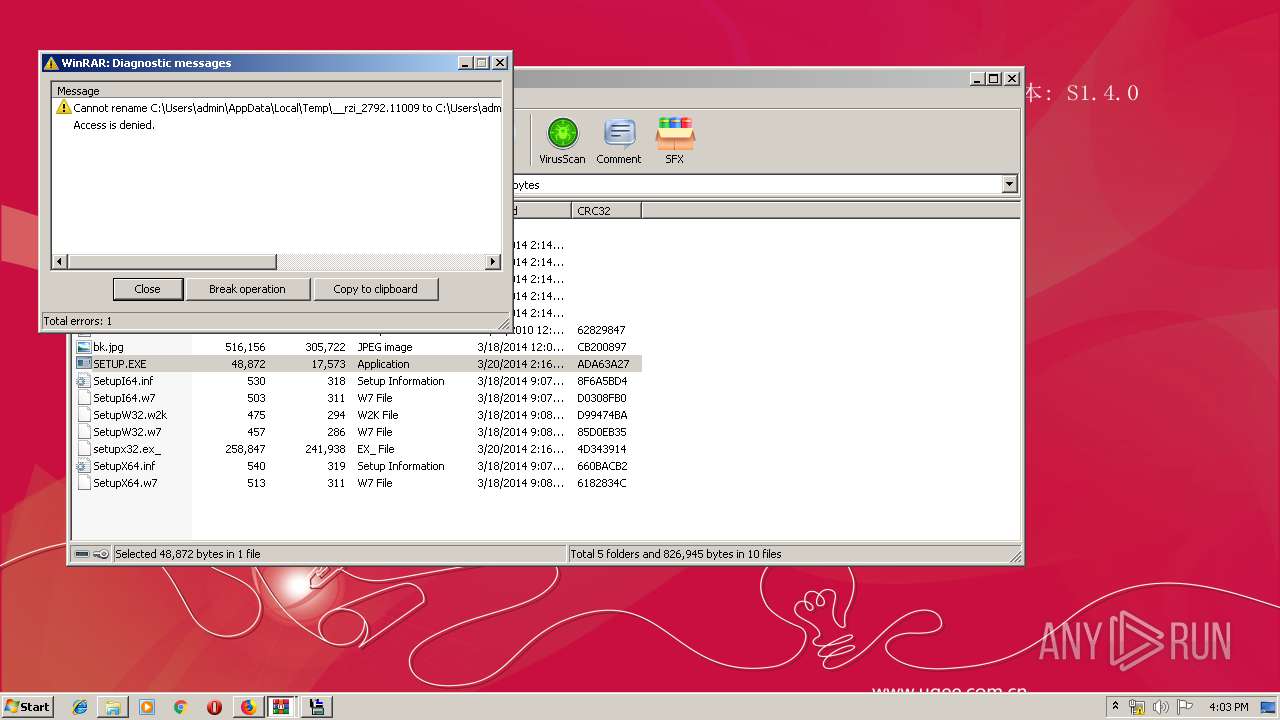Select the SetupW32.w7 file

tap(358, 432)
